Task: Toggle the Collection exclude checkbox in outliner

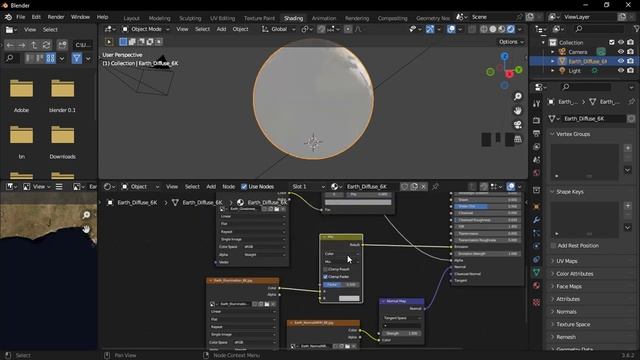Action: click(611, 42)
